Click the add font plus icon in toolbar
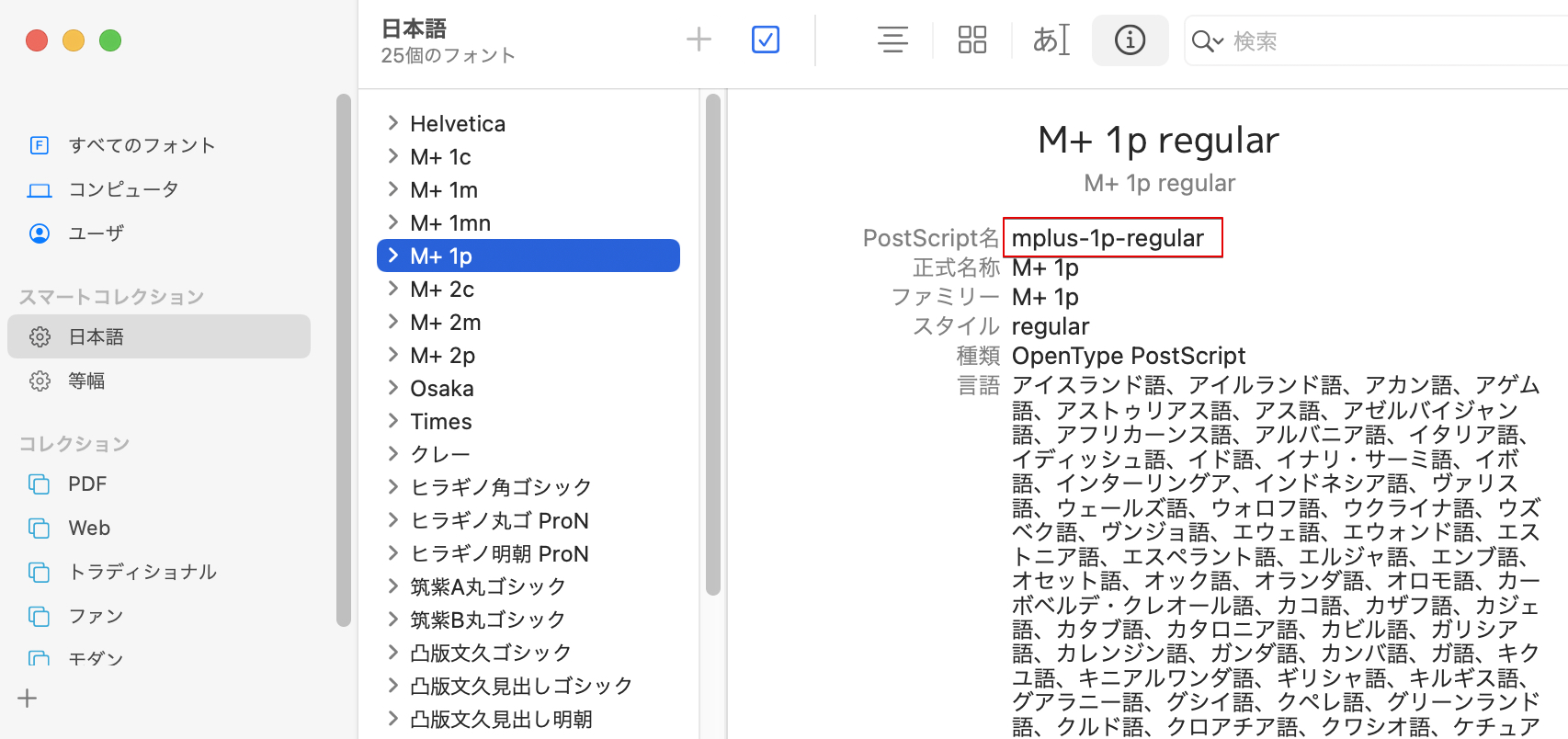 [699, 40]
